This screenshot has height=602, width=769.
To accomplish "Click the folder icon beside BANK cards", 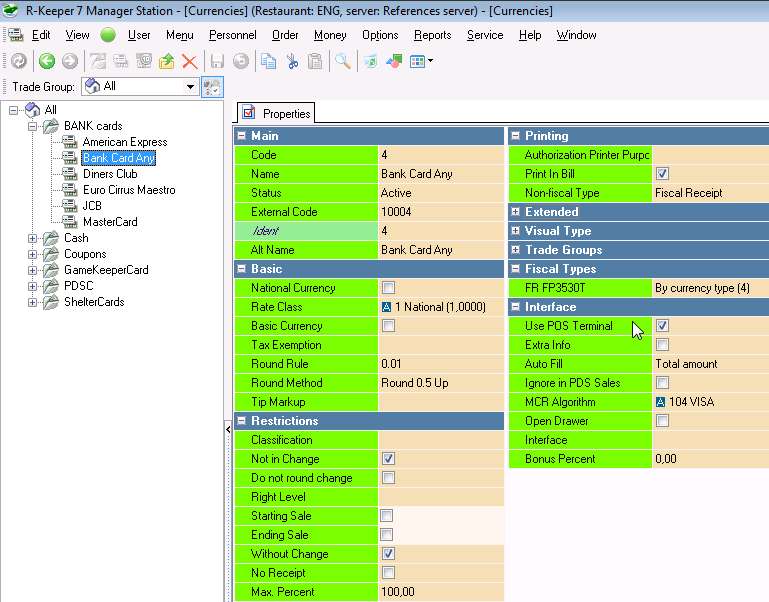I will pyautogui.click(x=51, y=126).
